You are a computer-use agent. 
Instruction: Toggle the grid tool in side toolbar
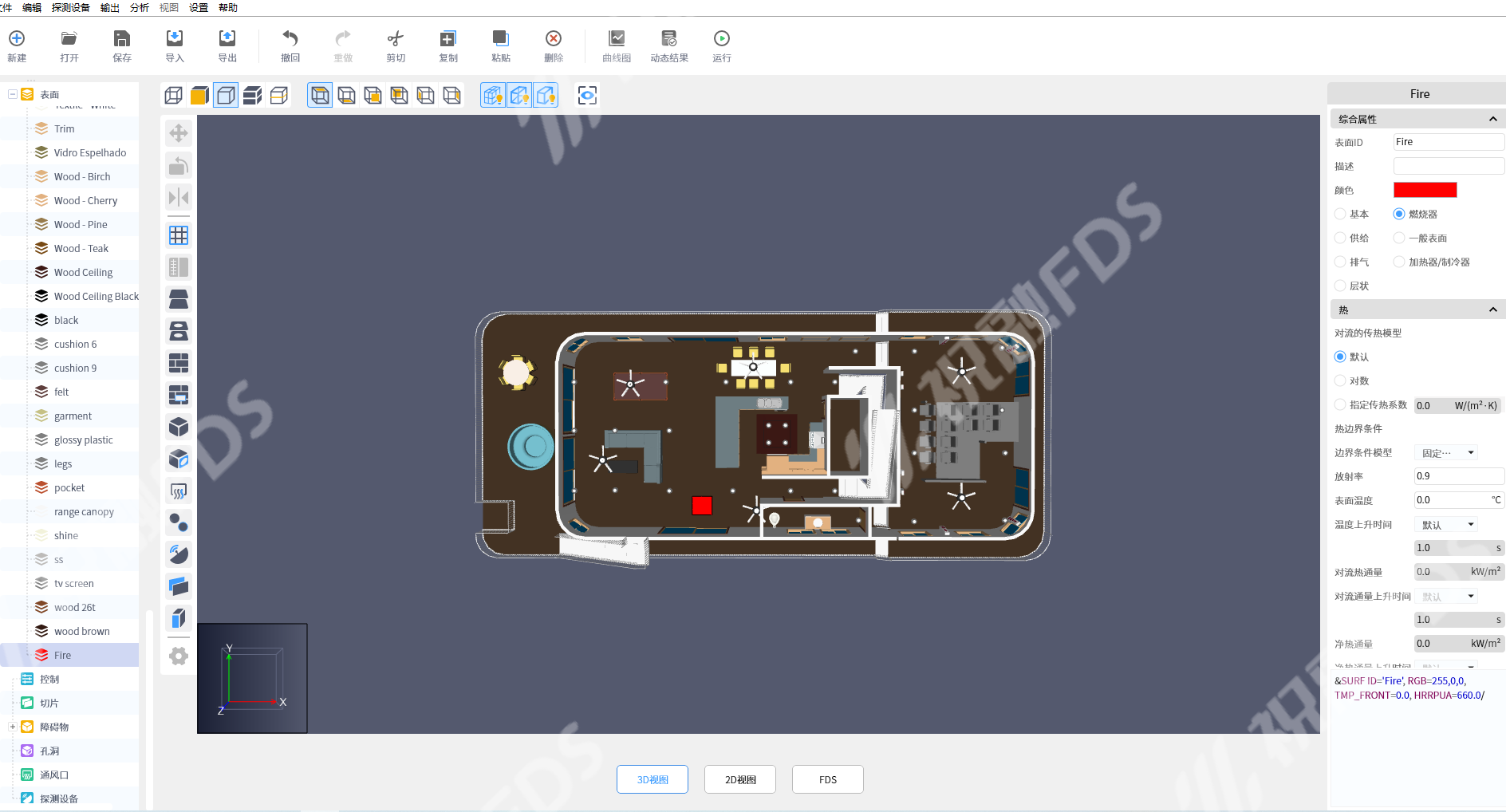179,235
